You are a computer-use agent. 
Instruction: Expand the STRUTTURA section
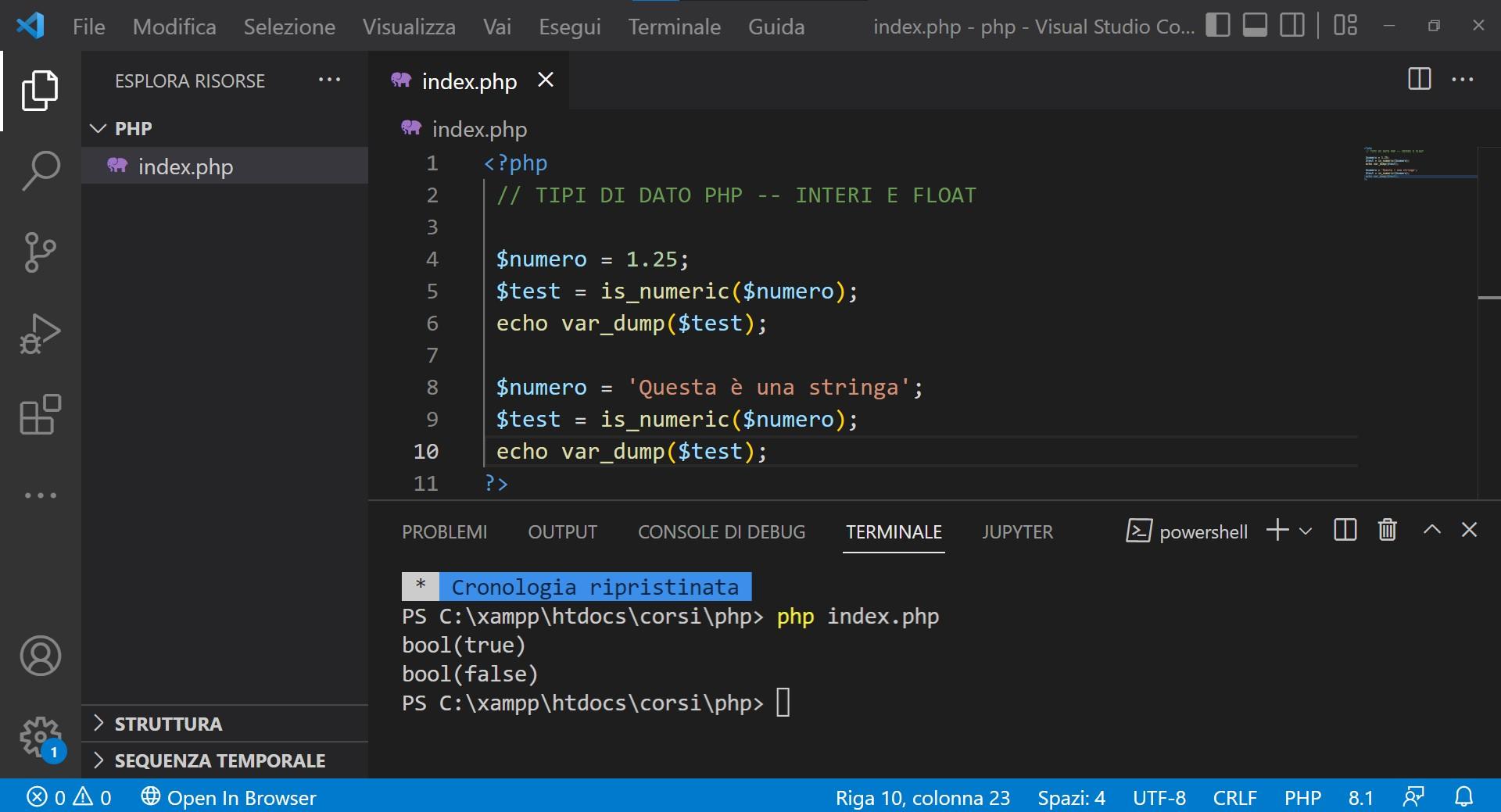coord(168,724)
